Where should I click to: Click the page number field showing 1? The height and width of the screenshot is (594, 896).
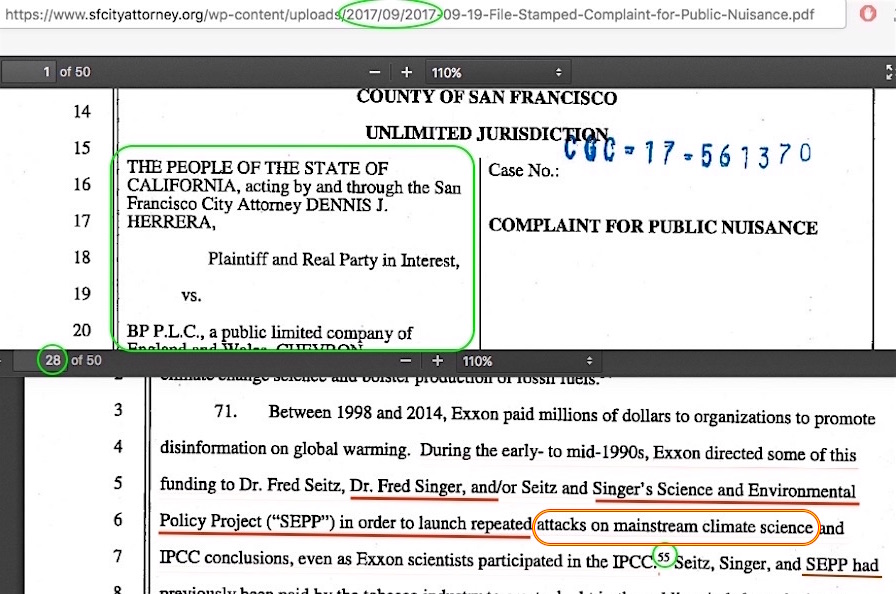[x=29, y=73]
